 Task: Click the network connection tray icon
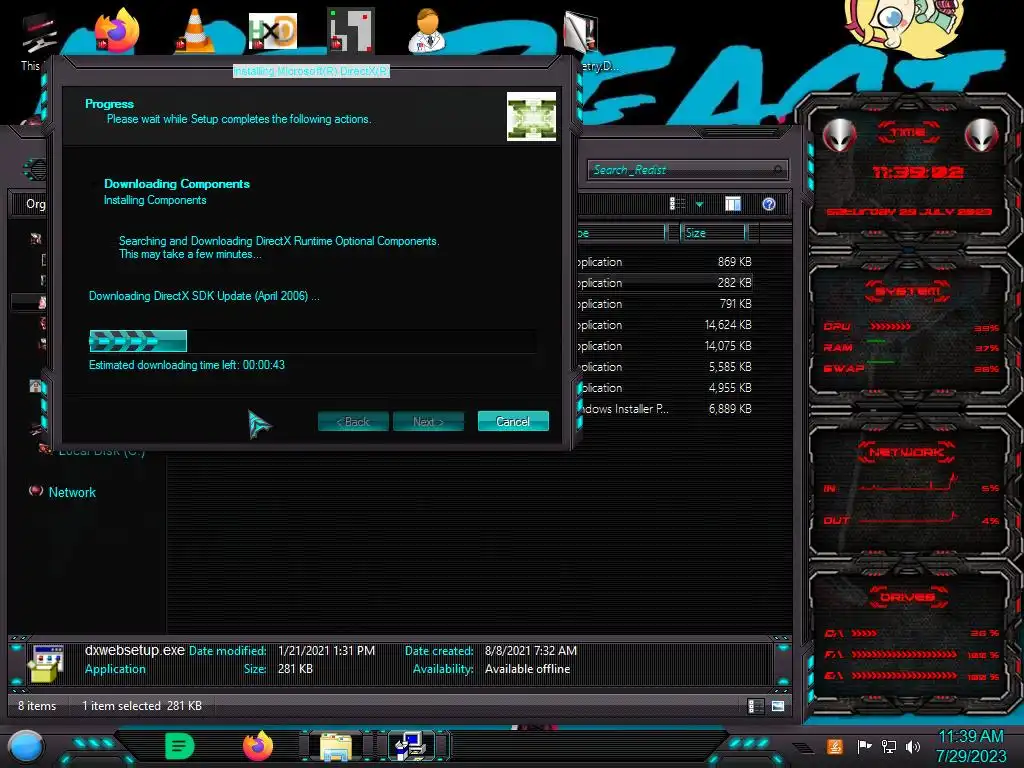coord(888,746)
